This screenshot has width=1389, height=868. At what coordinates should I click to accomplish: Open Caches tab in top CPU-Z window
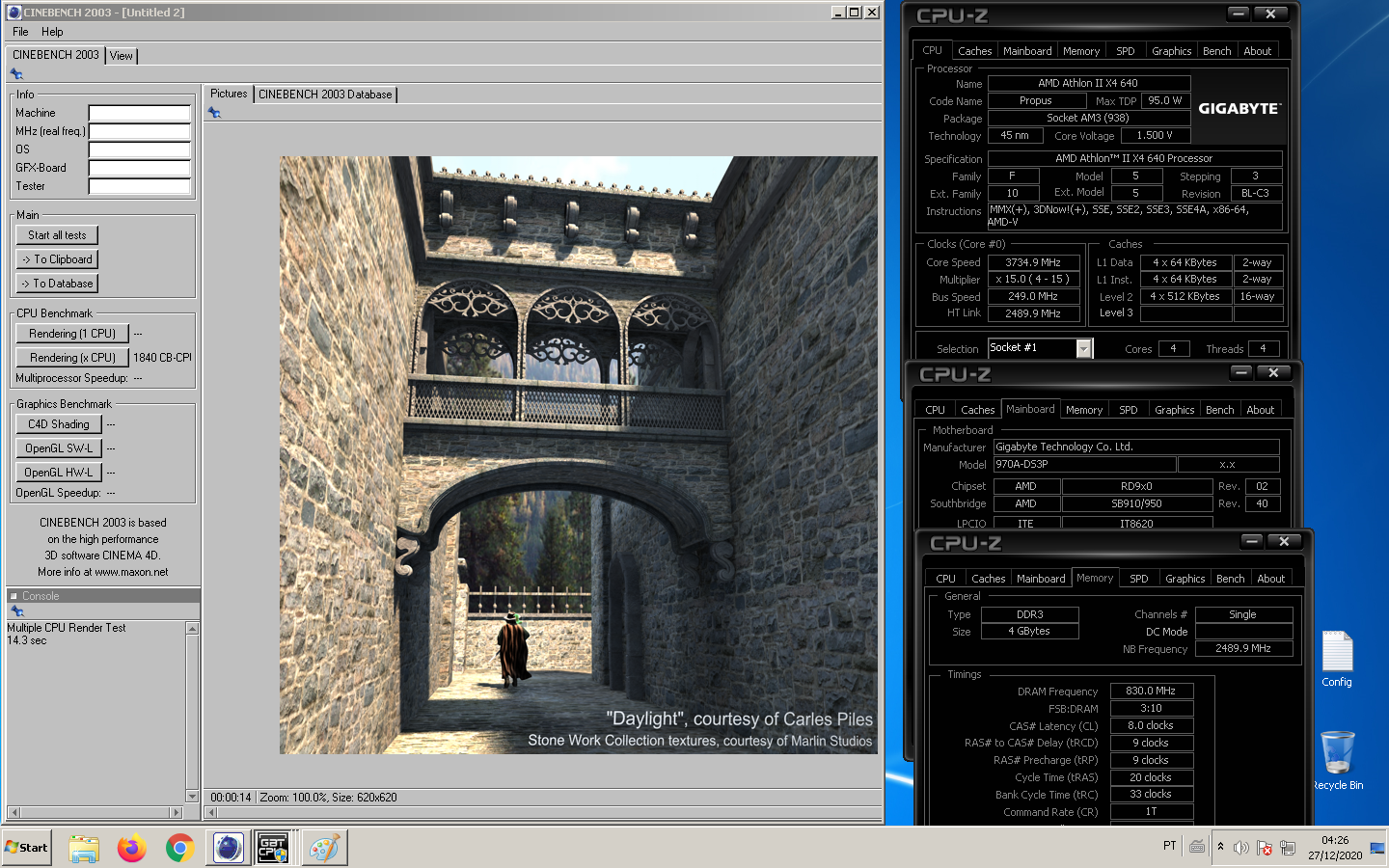pyautogui.click(x=975, y=51)
